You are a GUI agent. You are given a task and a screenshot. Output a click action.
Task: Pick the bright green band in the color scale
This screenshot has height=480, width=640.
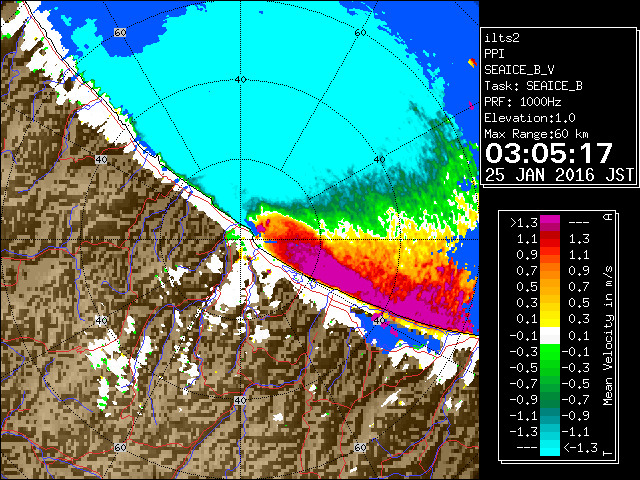point(550,351)
